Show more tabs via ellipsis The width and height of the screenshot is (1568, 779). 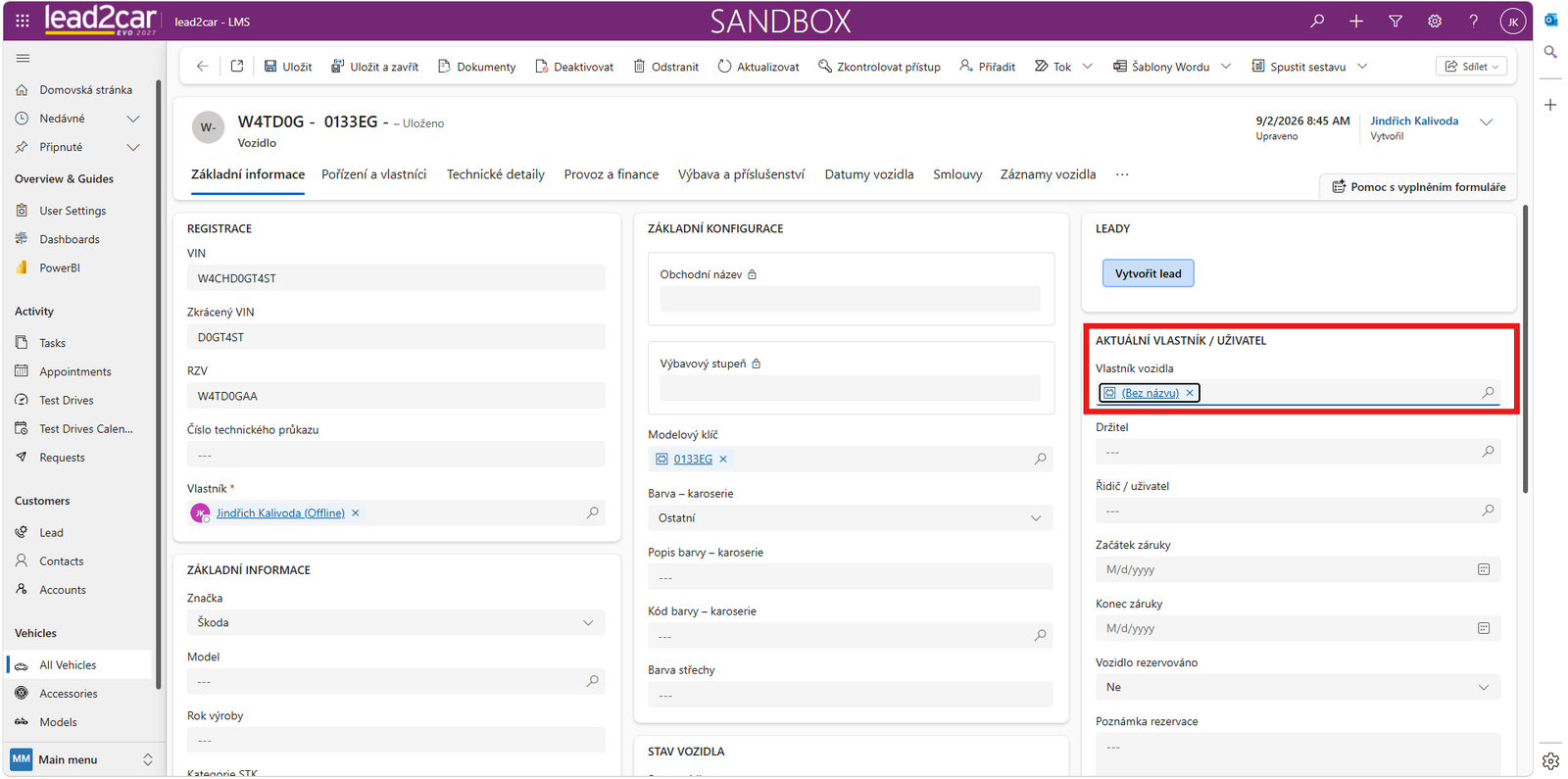point(1122,174)
